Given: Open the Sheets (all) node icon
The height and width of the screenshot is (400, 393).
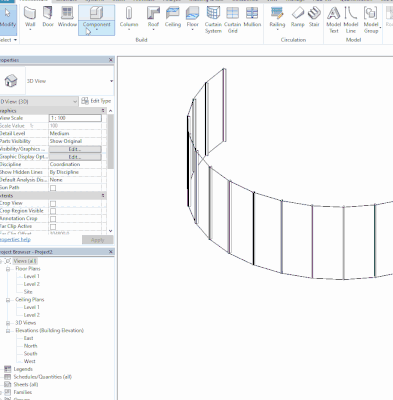Looking at the screenshot, I should [7, 384].
